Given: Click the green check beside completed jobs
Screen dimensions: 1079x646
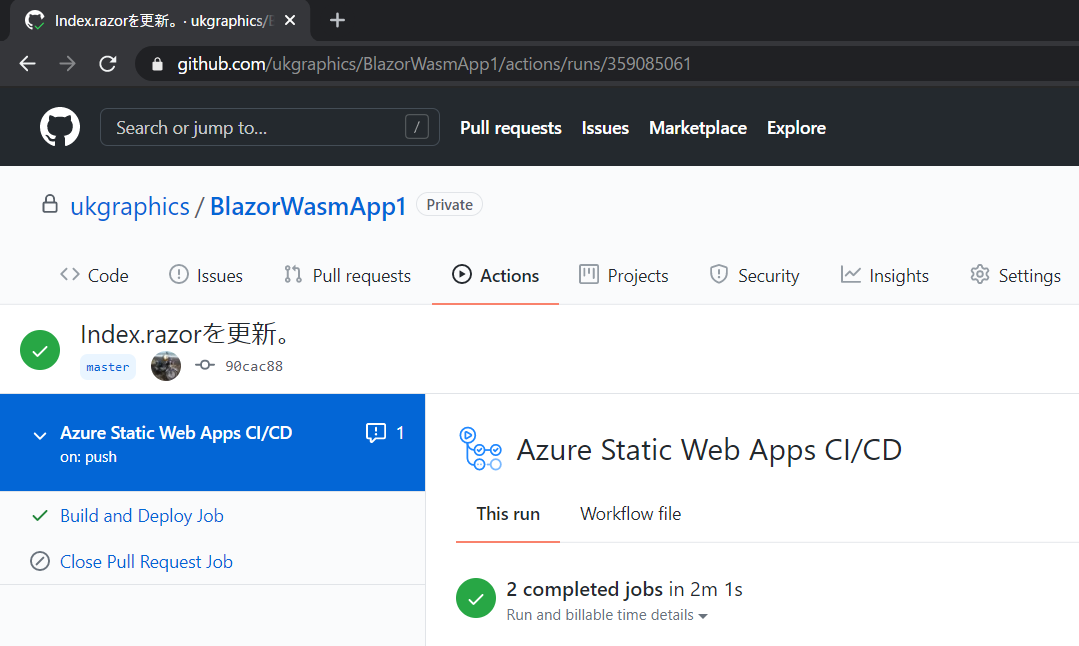Looking at the screenshot, I should tap(476, 598).
